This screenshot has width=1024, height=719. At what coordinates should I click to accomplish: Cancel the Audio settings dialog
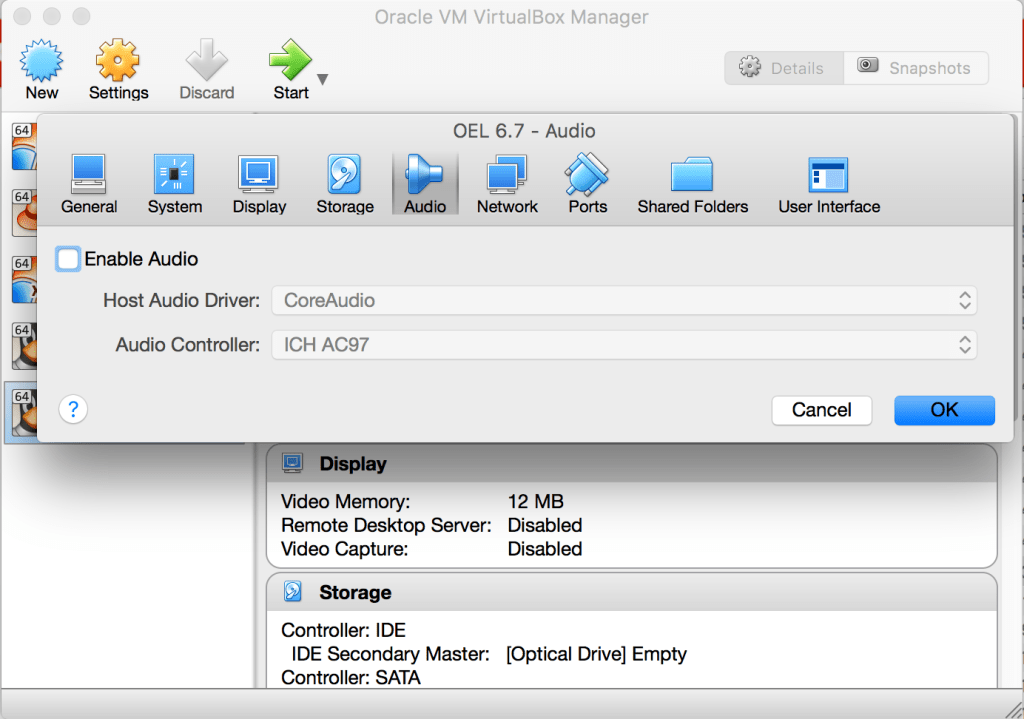[822, 410]
